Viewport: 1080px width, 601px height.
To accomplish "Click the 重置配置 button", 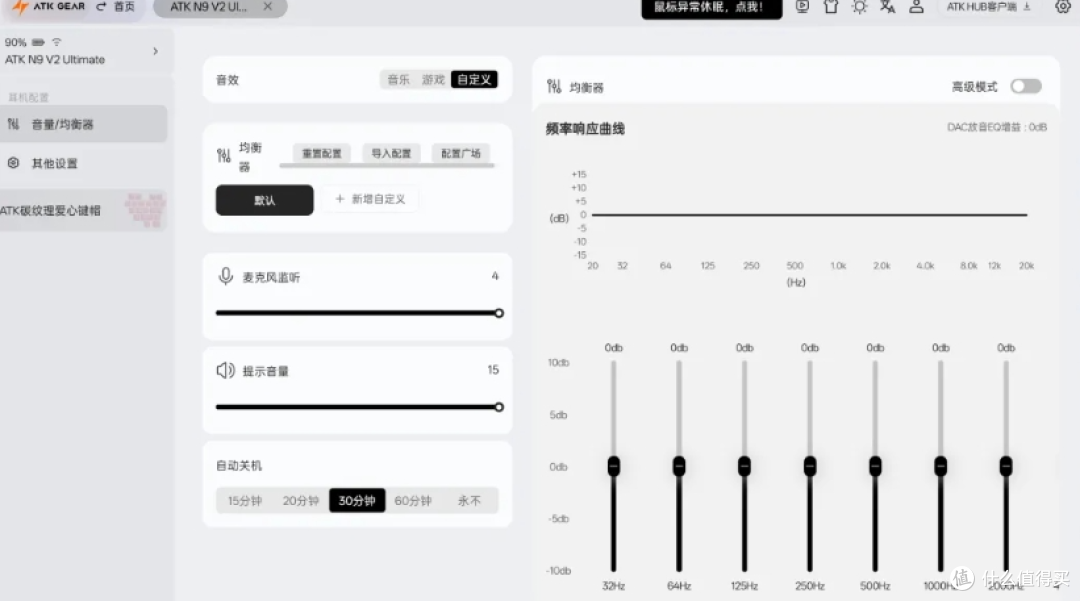I will (322, 154).
